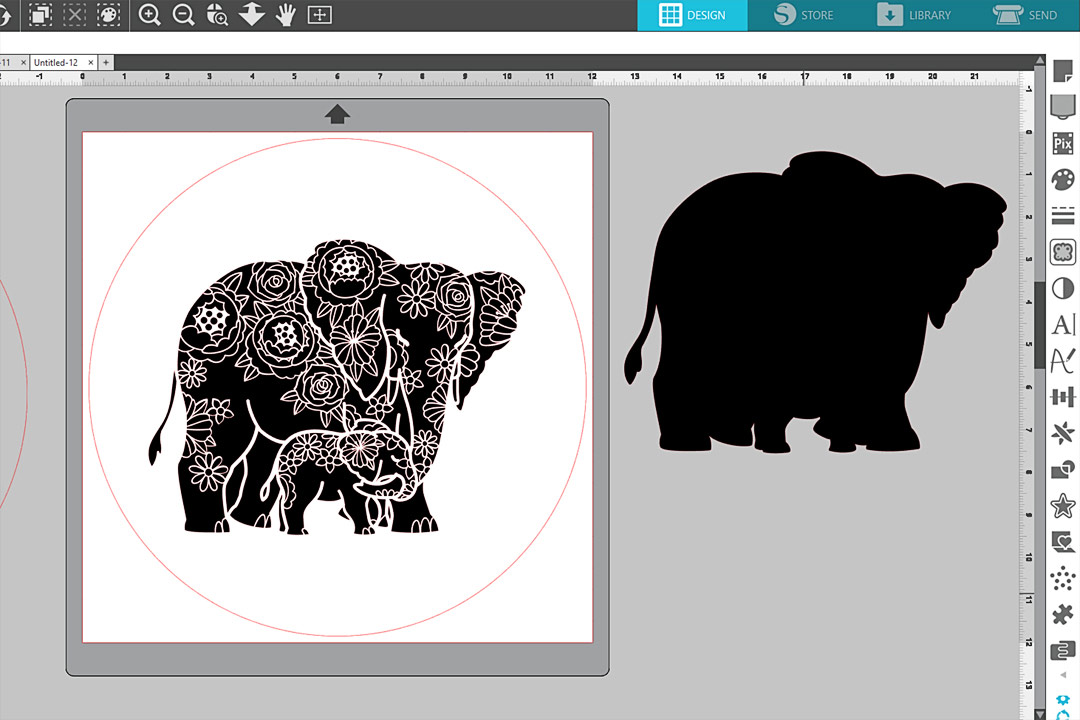
Task: Click the Zoom Out magnifier icon
Action: click(183, 15)
